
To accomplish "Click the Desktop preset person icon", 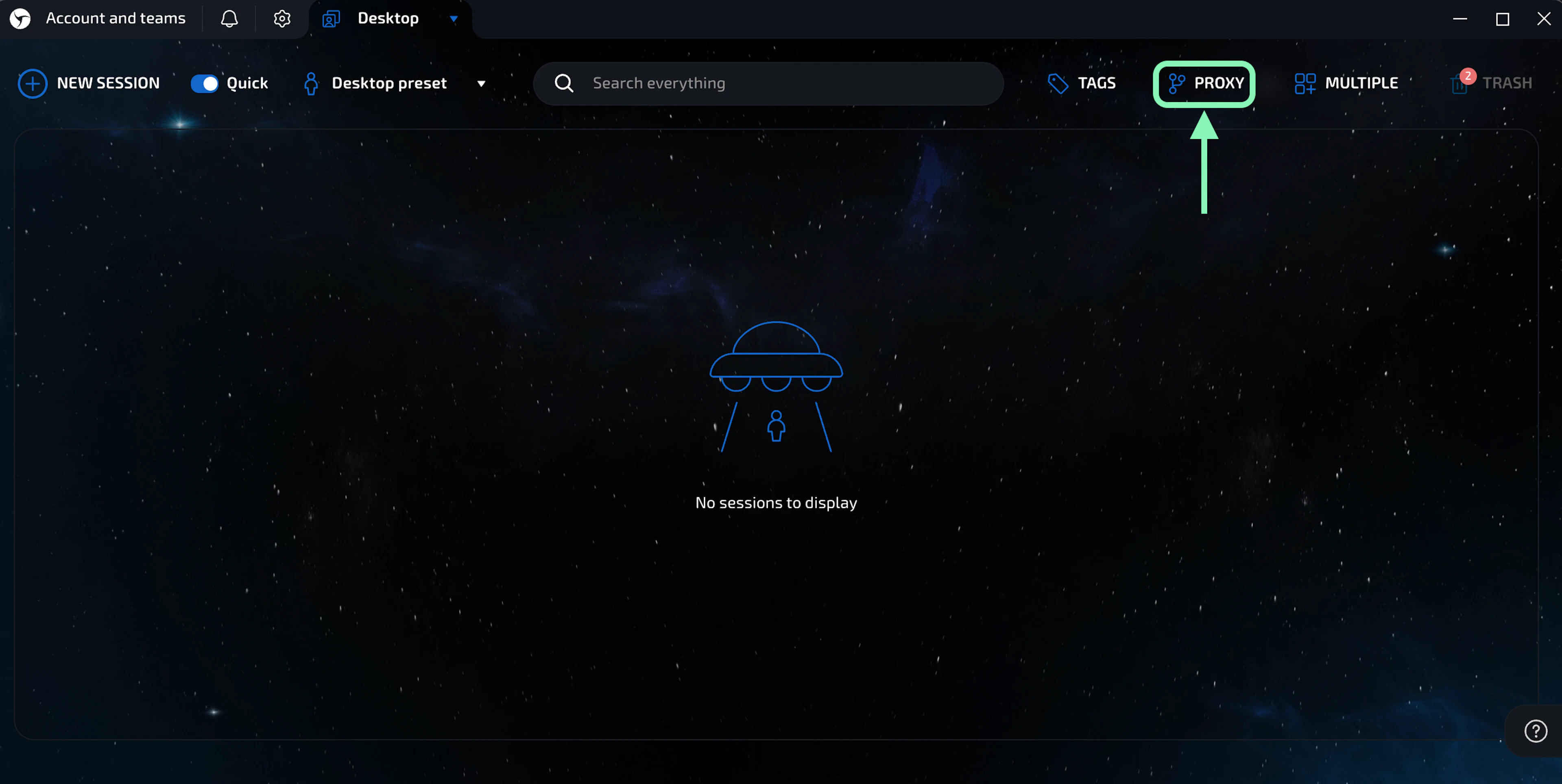I will pos(311,84).
